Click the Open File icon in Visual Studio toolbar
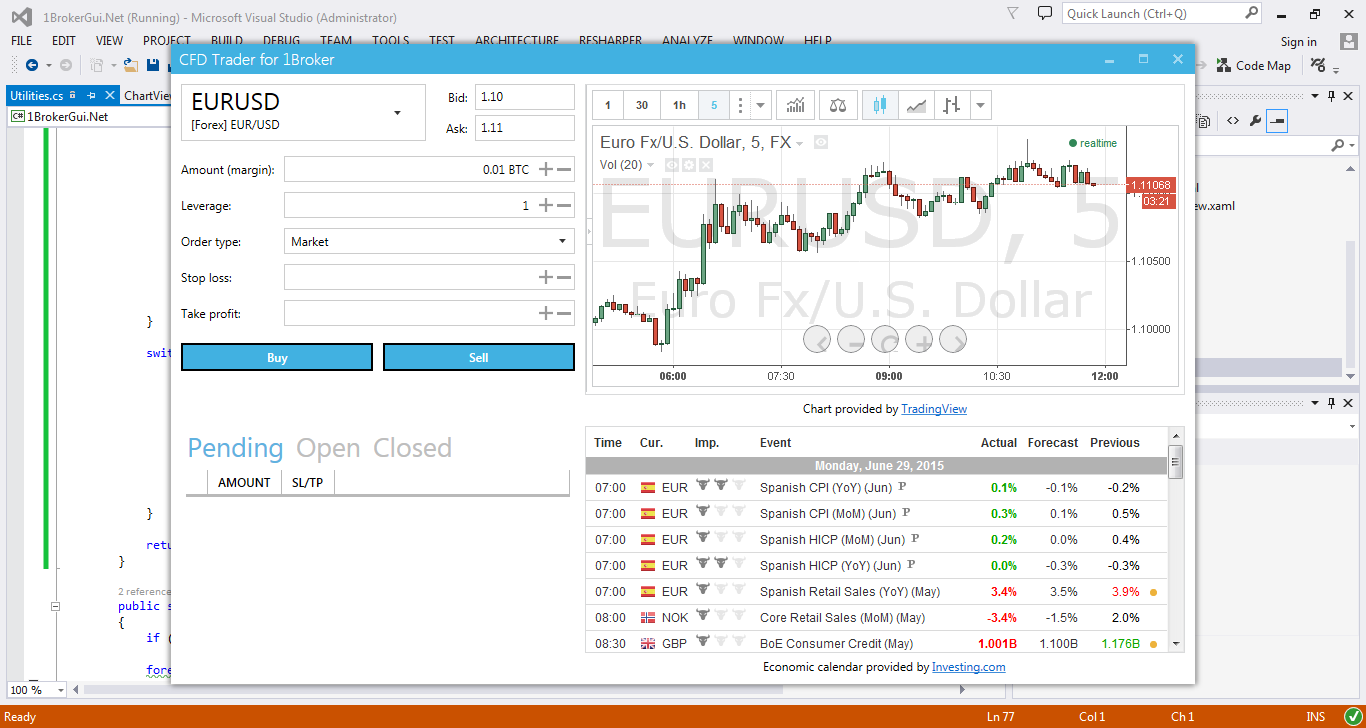 coord(133,65)
